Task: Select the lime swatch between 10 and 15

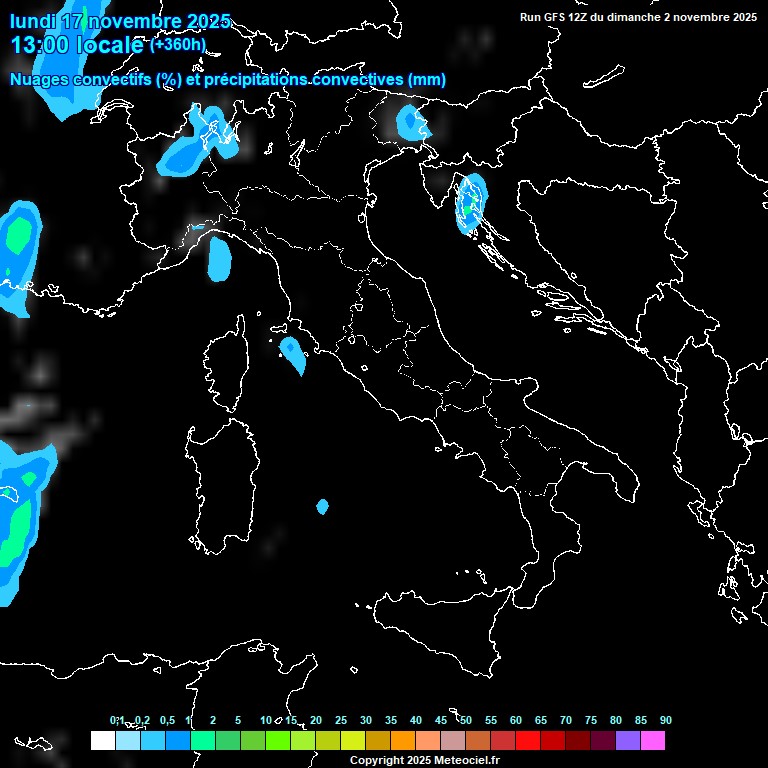Action: [x=278, y=740]
